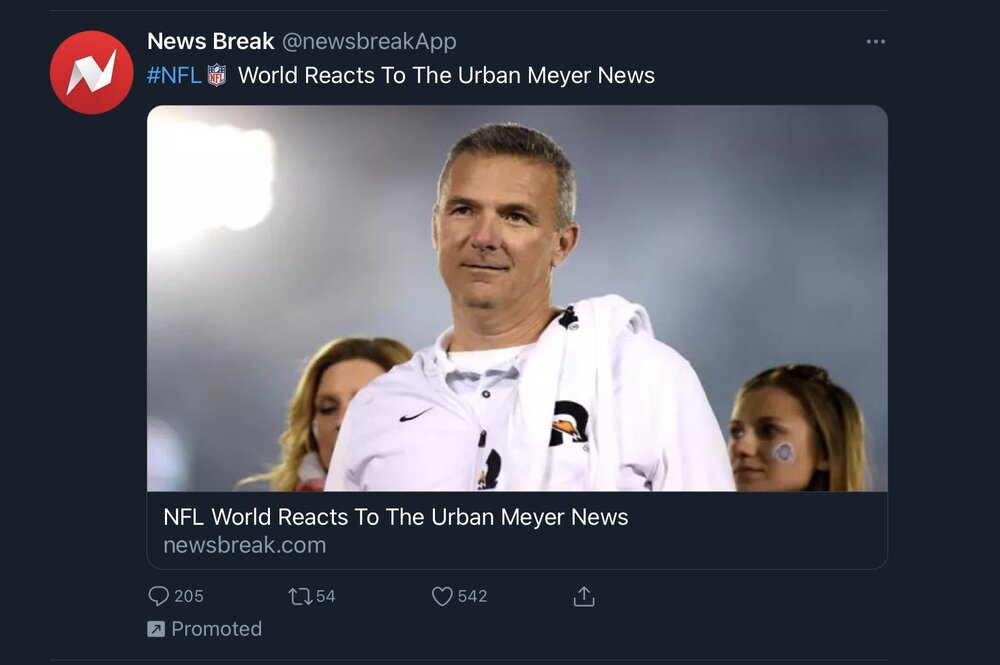Image resolution: width=1000 pixels, height=665 pixels.
Task: Click the Urban Meyer card image
Action: pos(517,298)
